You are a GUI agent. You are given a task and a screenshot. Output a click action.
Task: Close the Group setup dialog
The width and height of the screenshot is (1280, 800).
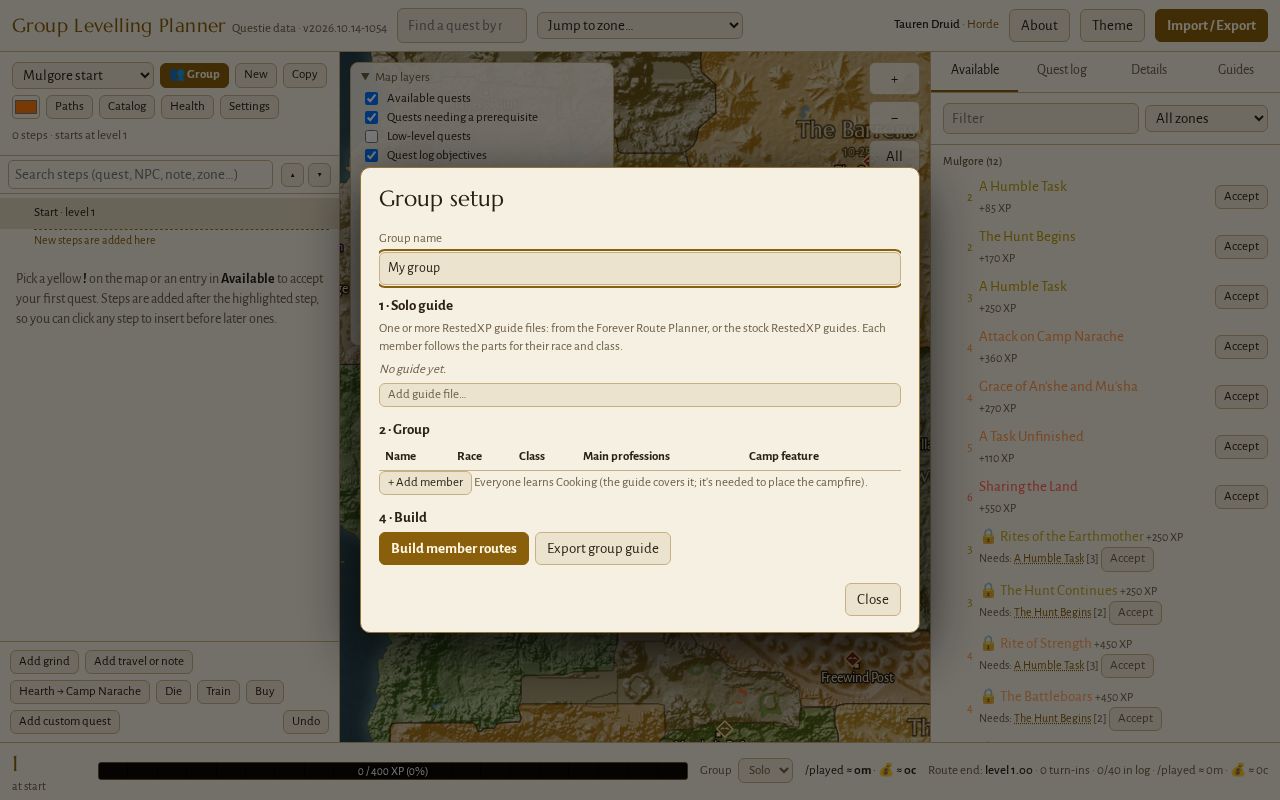(x=873, y=599)
